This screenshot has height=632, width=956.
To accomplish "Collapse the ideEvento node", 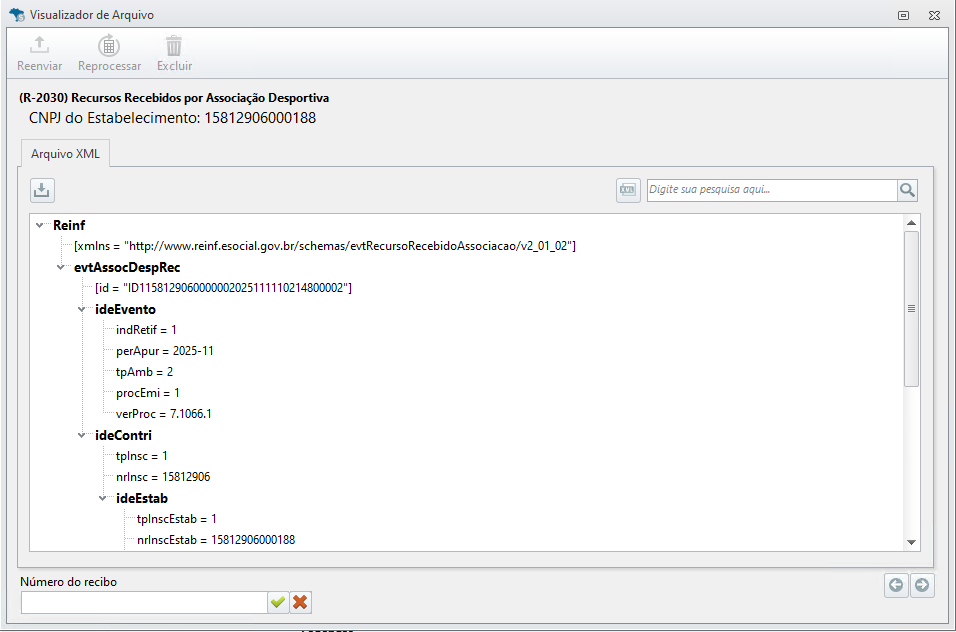I will point(81,310).
